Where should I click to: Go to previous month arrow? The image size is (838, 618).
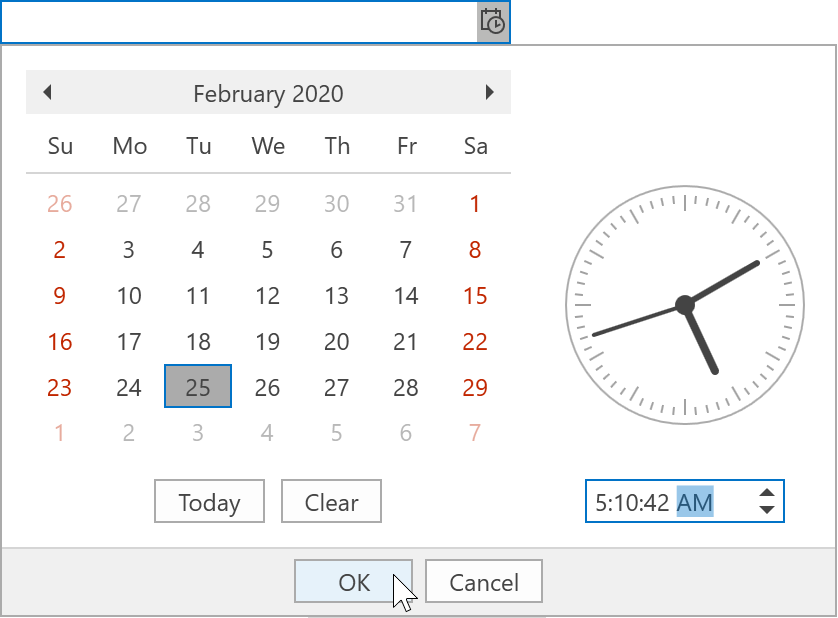pyautogui.click(x=47, y=93)
